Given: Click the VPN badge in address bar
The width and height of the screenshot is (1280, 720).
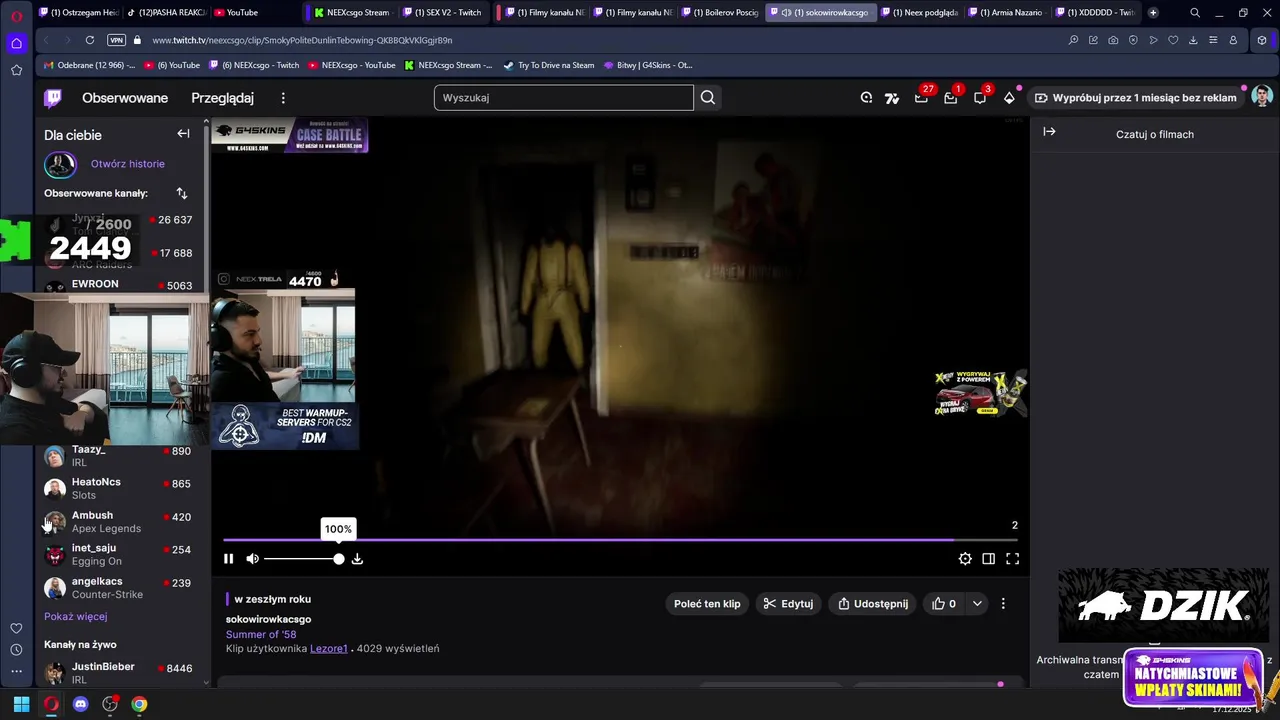Looking at the screenshot, I should click(116, 40).
